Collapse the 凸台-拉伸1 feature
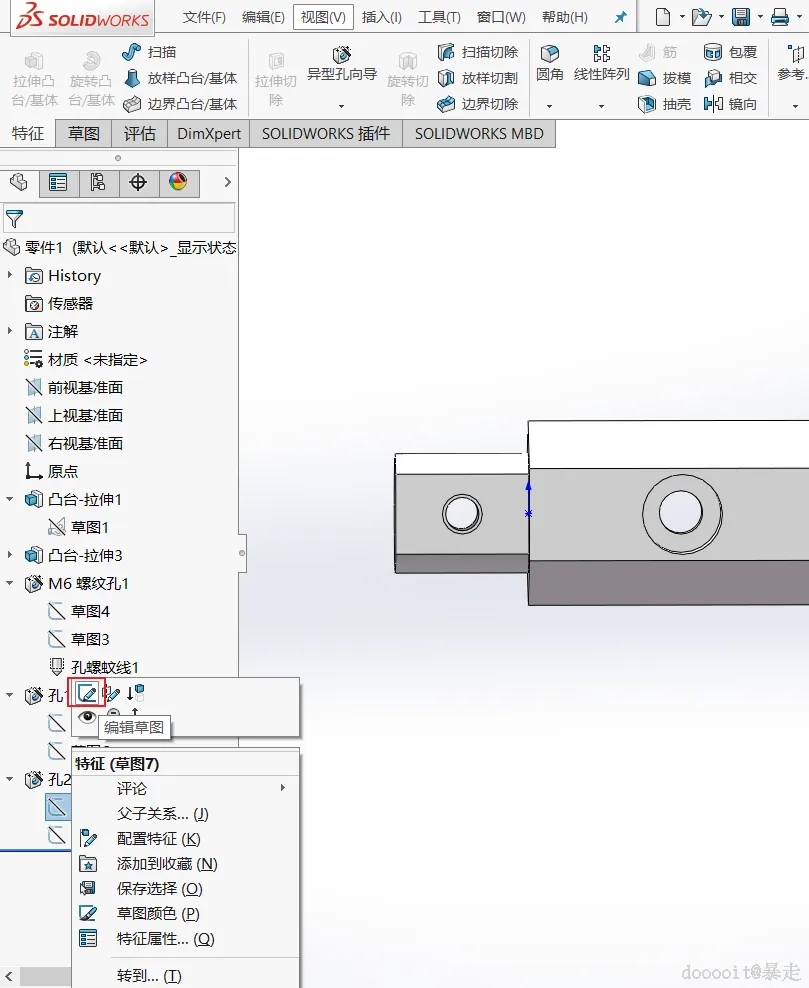The image size is (809, 988). [x=10, y=499]
